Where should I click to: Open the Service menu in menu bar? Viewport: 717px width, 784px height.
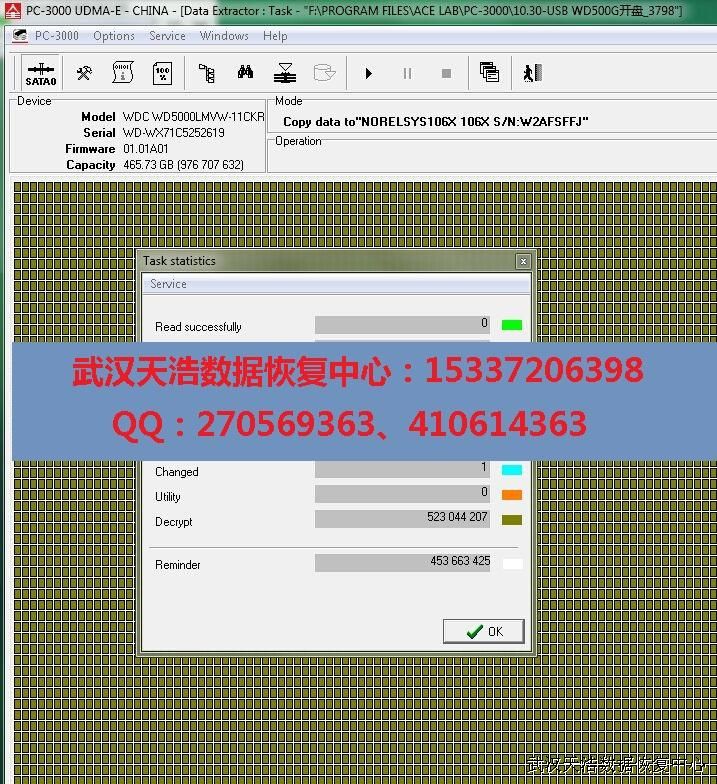pyautogui.click(x=167, y=36)
